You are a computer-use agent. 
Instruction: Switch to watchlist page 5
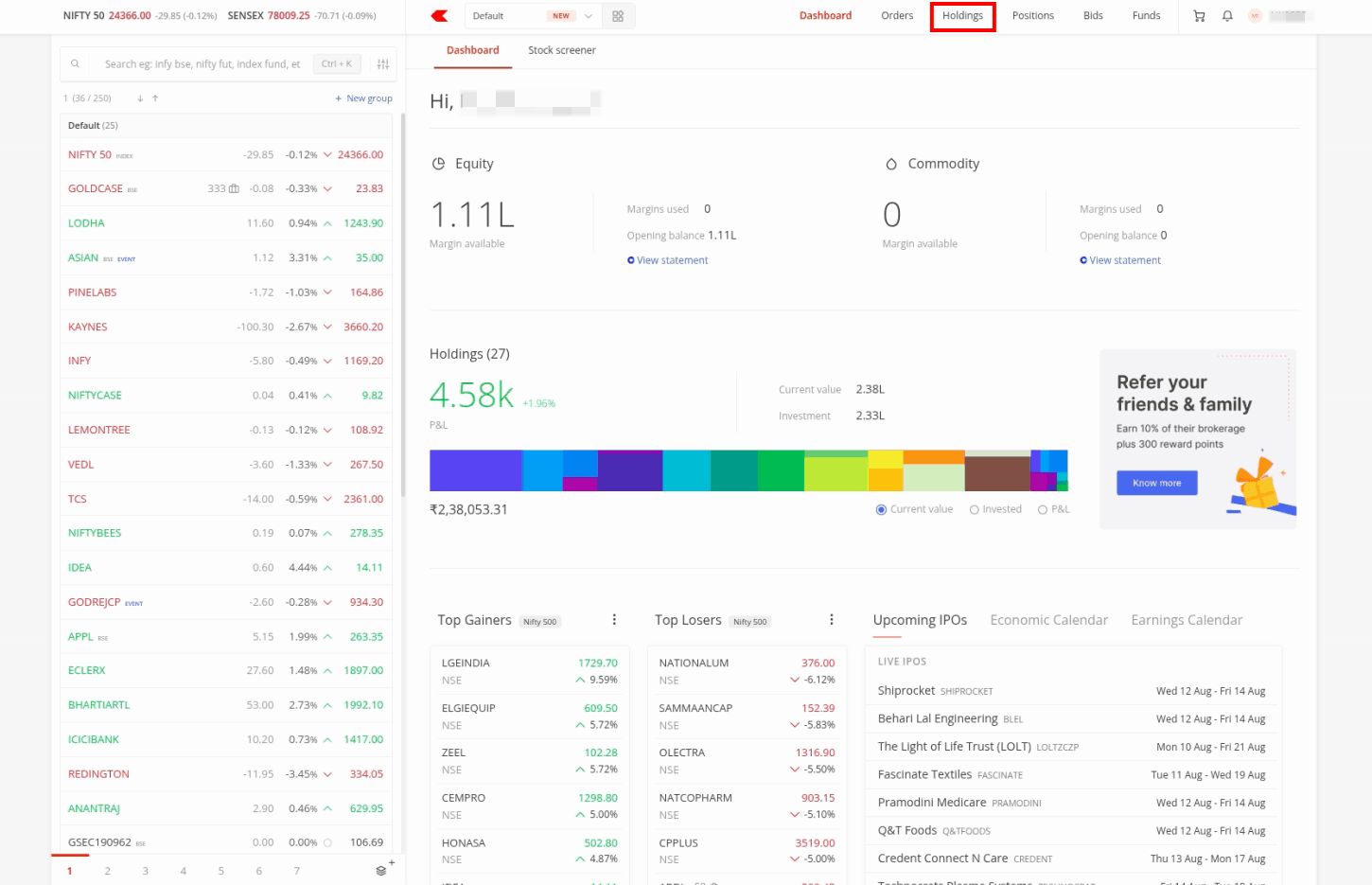click(221, 871)
